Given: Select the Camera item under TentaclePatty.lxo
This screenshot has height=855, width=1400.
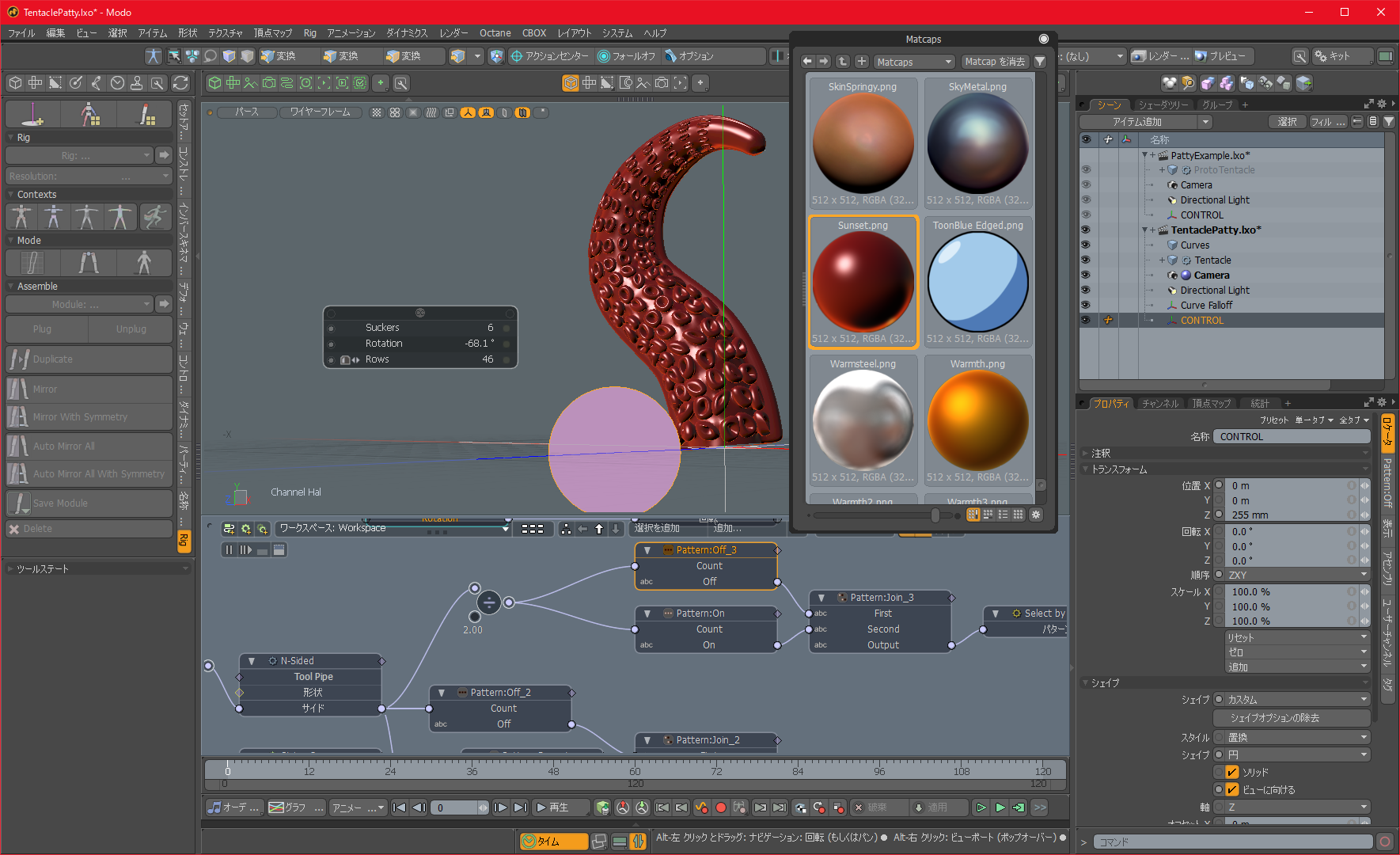Looking at the screenshot, I should [1211, 275].
